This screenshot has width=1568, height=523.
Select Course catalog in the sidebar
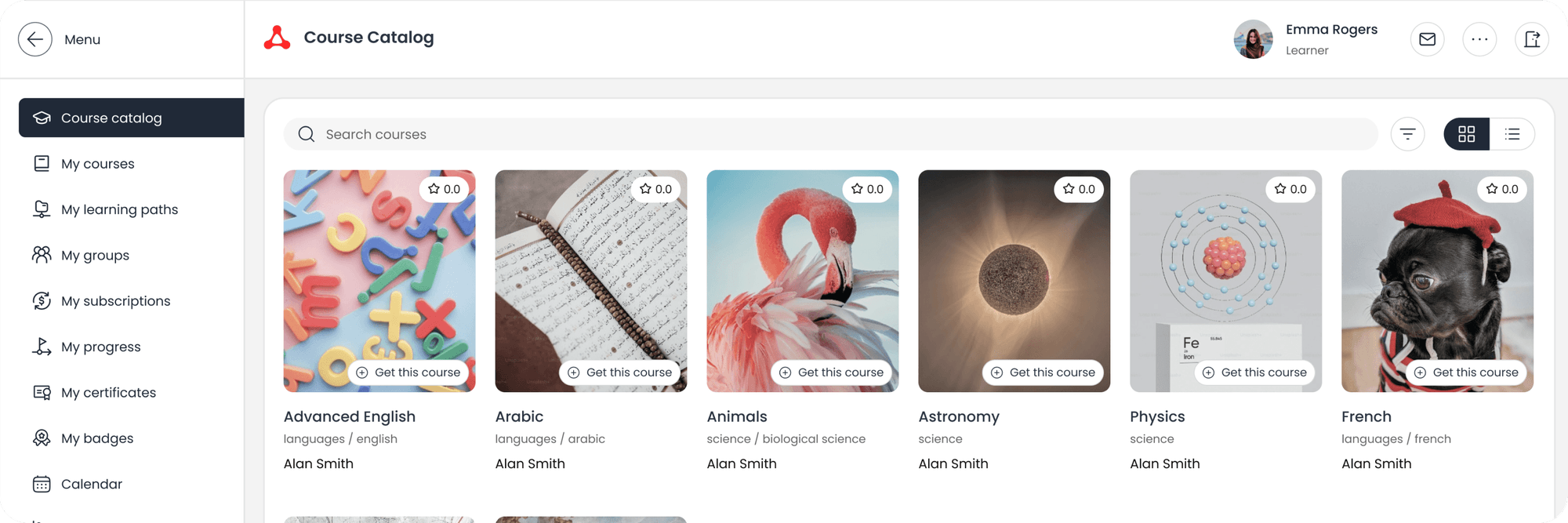[x=111, y=118]
